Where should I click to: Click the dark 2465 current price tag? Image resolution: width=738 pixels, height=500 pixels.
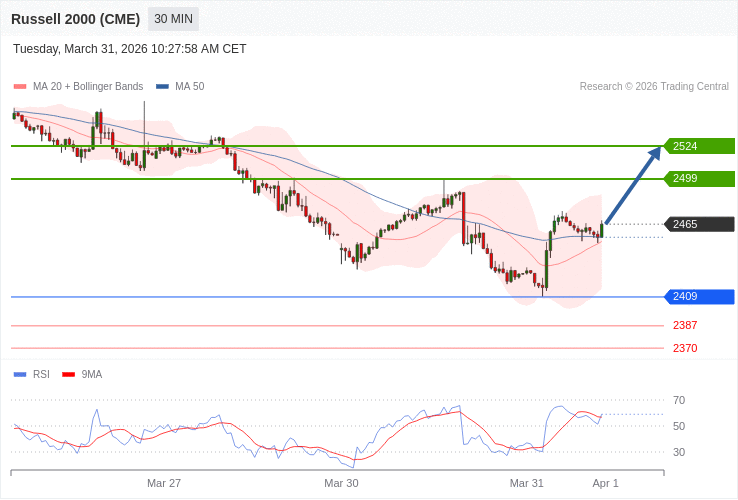tap(699, 224)
